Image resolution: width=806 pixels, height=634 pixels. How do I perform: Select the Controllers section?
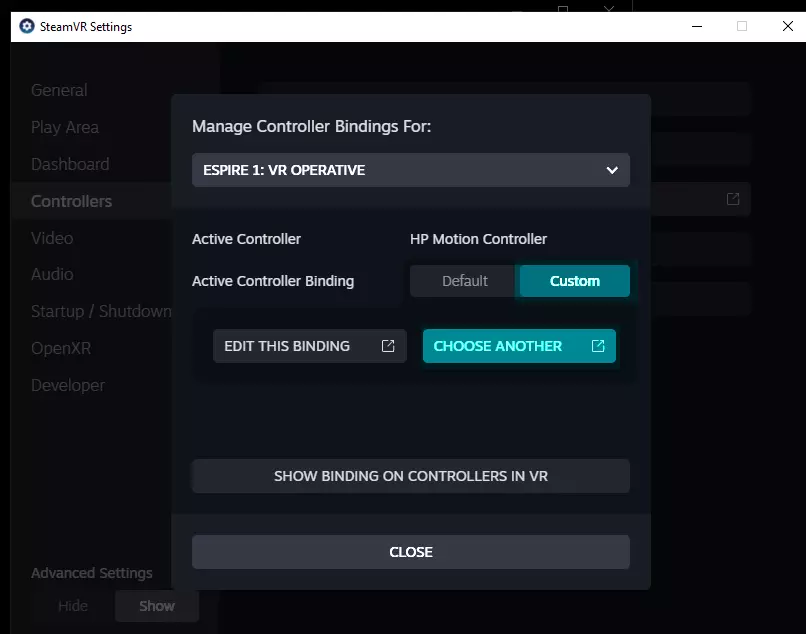point(71,201)
